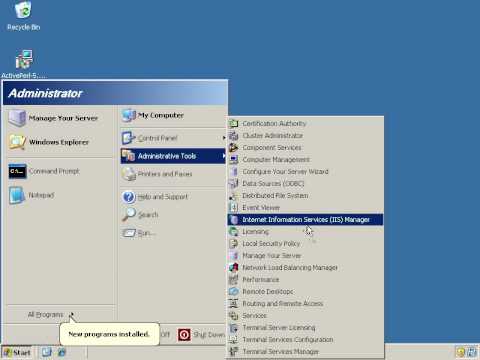This screenshot has height=360, width=480.
Task: Open Internet Information Services (IIS) Manager
Action: [306, 219]
